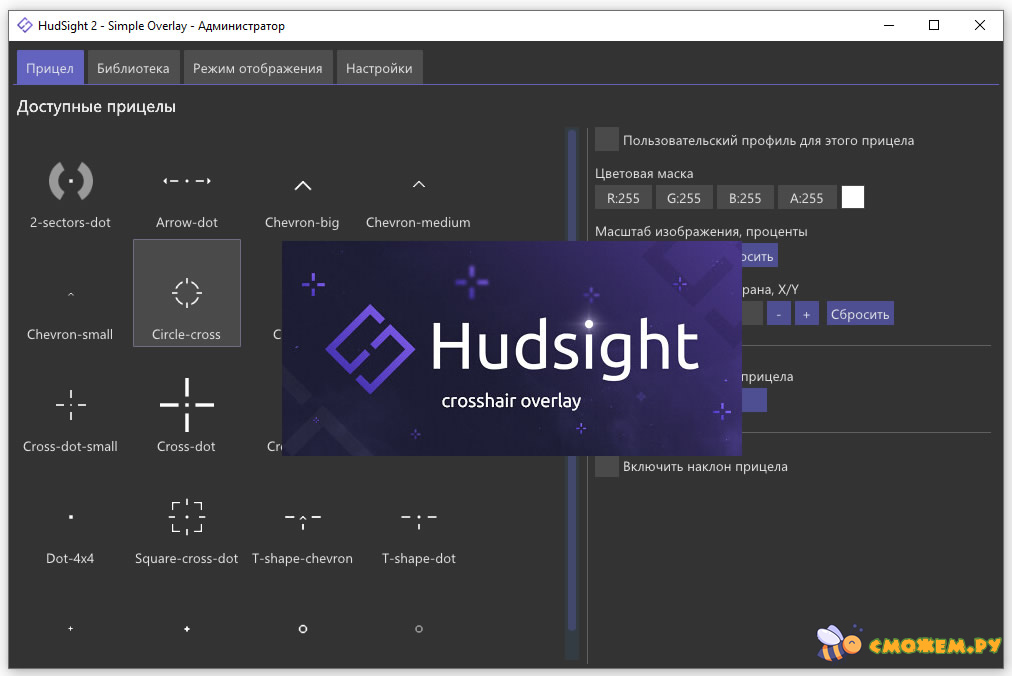This screenshot has height=676, width=1012.
Task: Open the Режим отображения tab
Action: (x=258, y=68)
